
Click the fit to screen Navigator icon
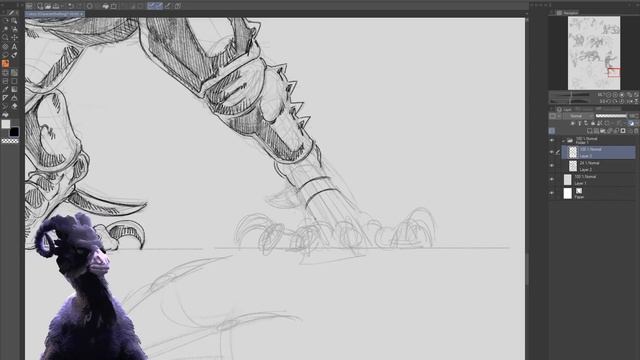point(629,95)
